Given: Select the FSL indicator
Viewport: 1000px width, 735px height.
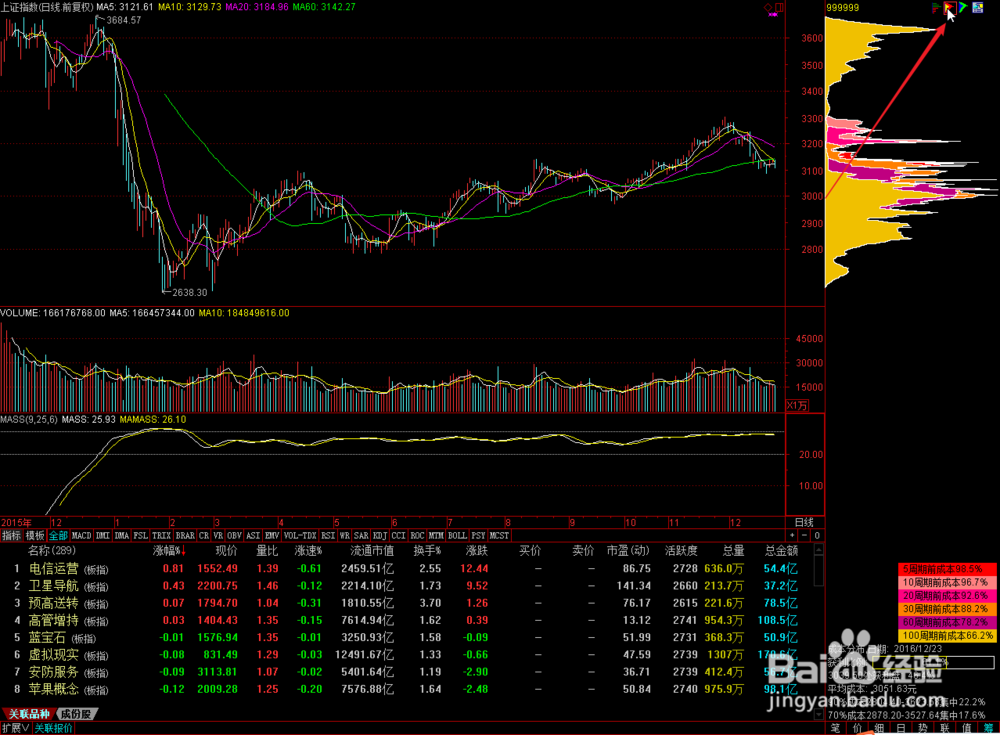Looking at the screenshot, I should 141,535.
